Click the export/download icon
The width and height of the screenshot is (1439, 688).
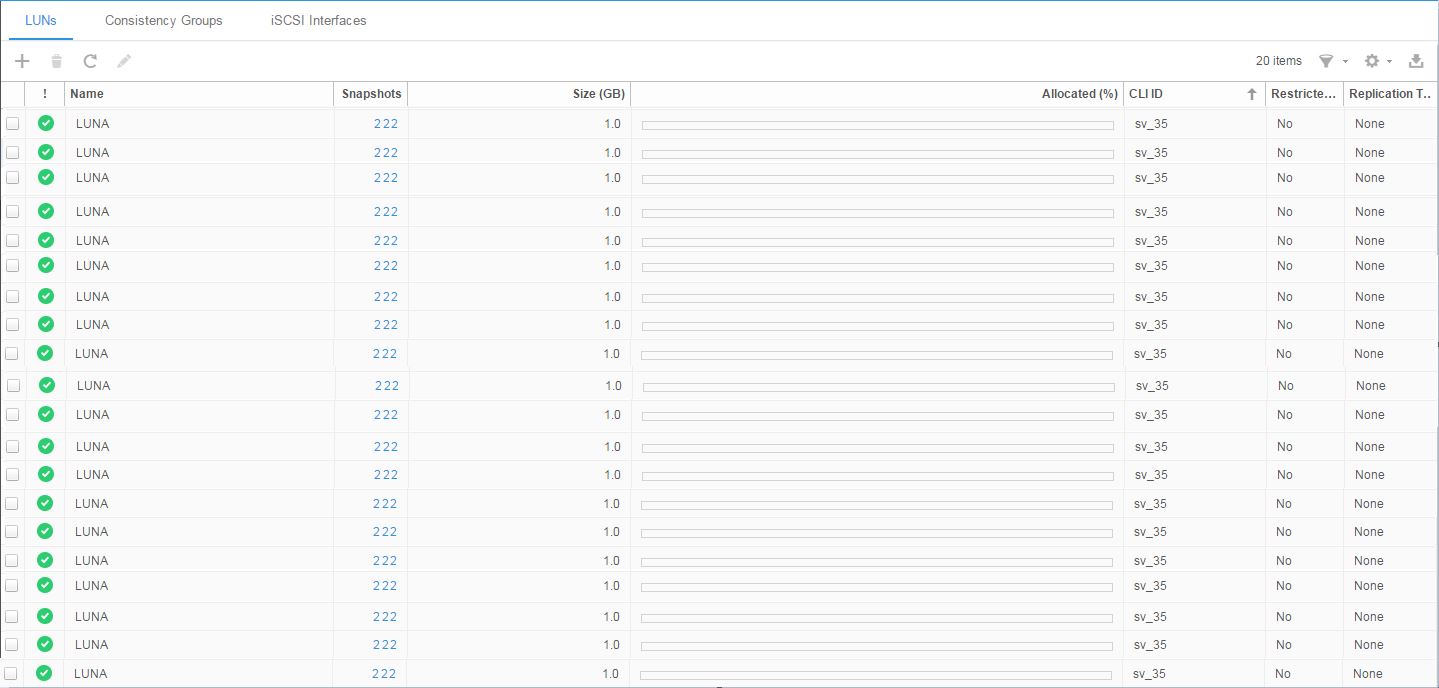click(1416, 60)
